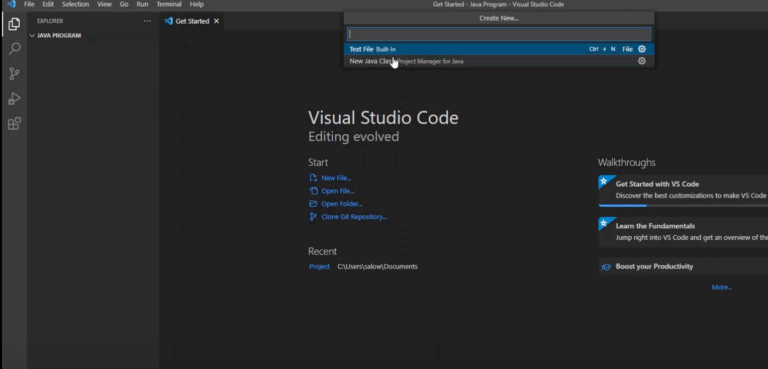The image size is (768, 369).
Task: Open the File menu
Action: (29, 4)
